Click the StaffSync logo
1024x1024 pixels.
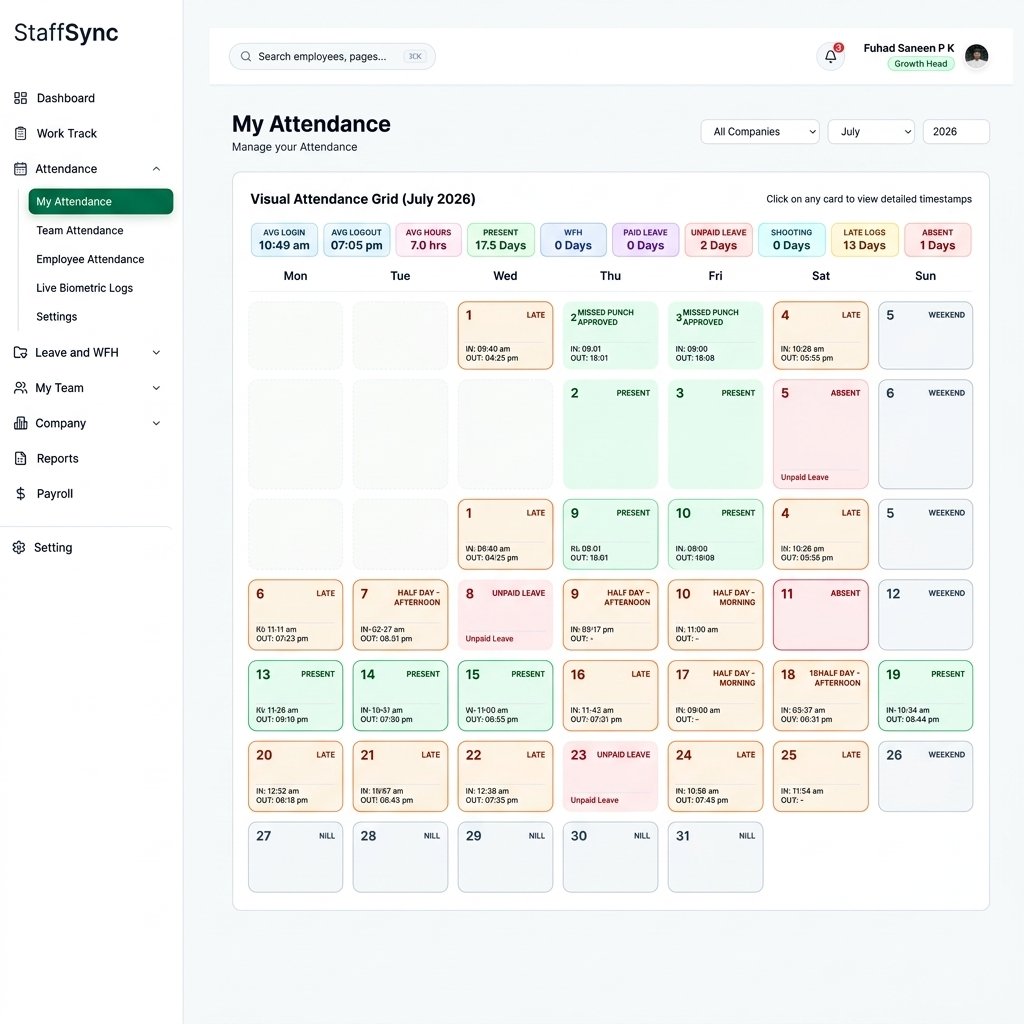66,33
